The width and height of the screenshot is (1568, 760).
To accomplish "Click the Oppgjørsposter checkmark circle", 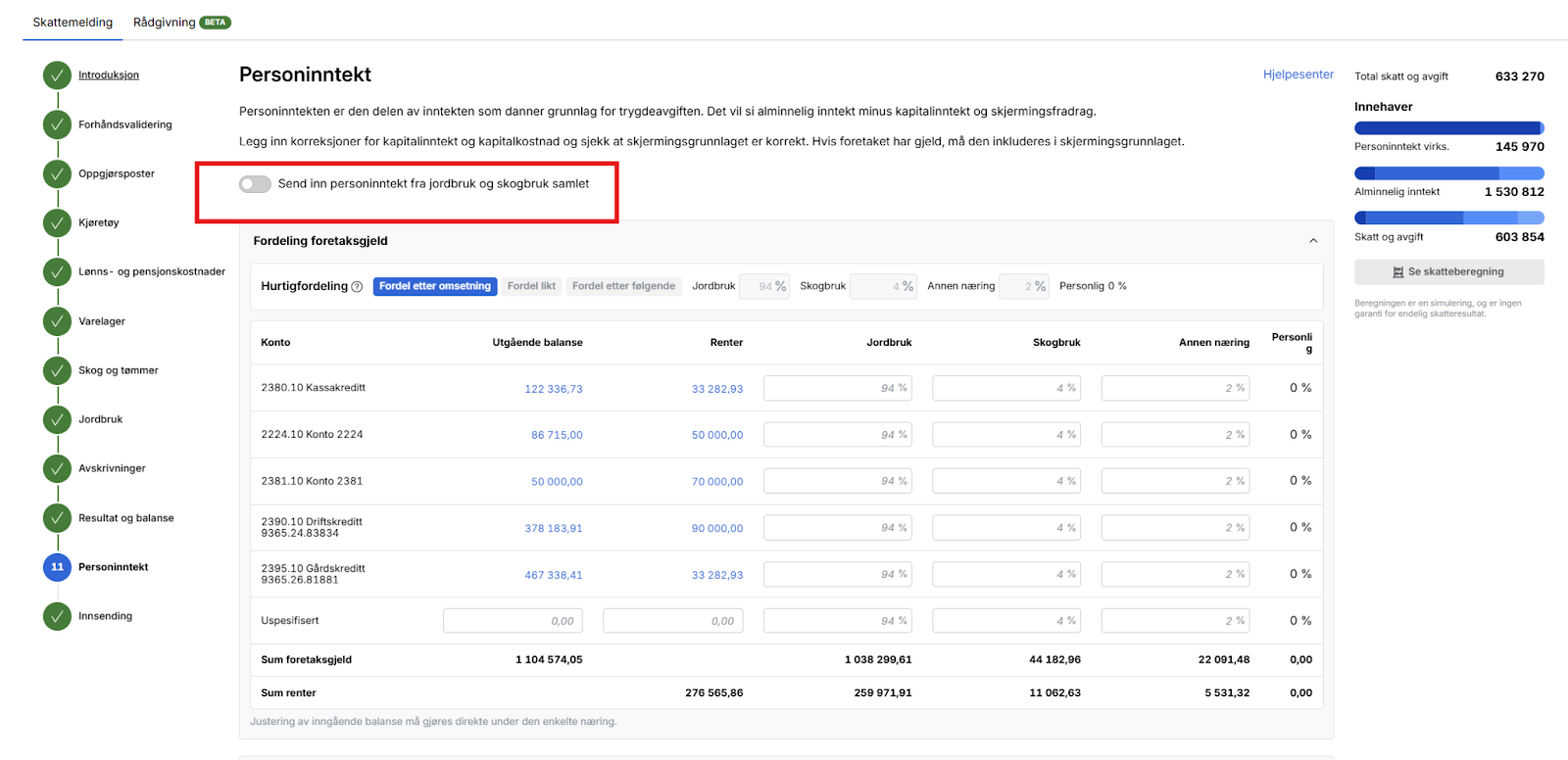I will click(x=57, y=173).
